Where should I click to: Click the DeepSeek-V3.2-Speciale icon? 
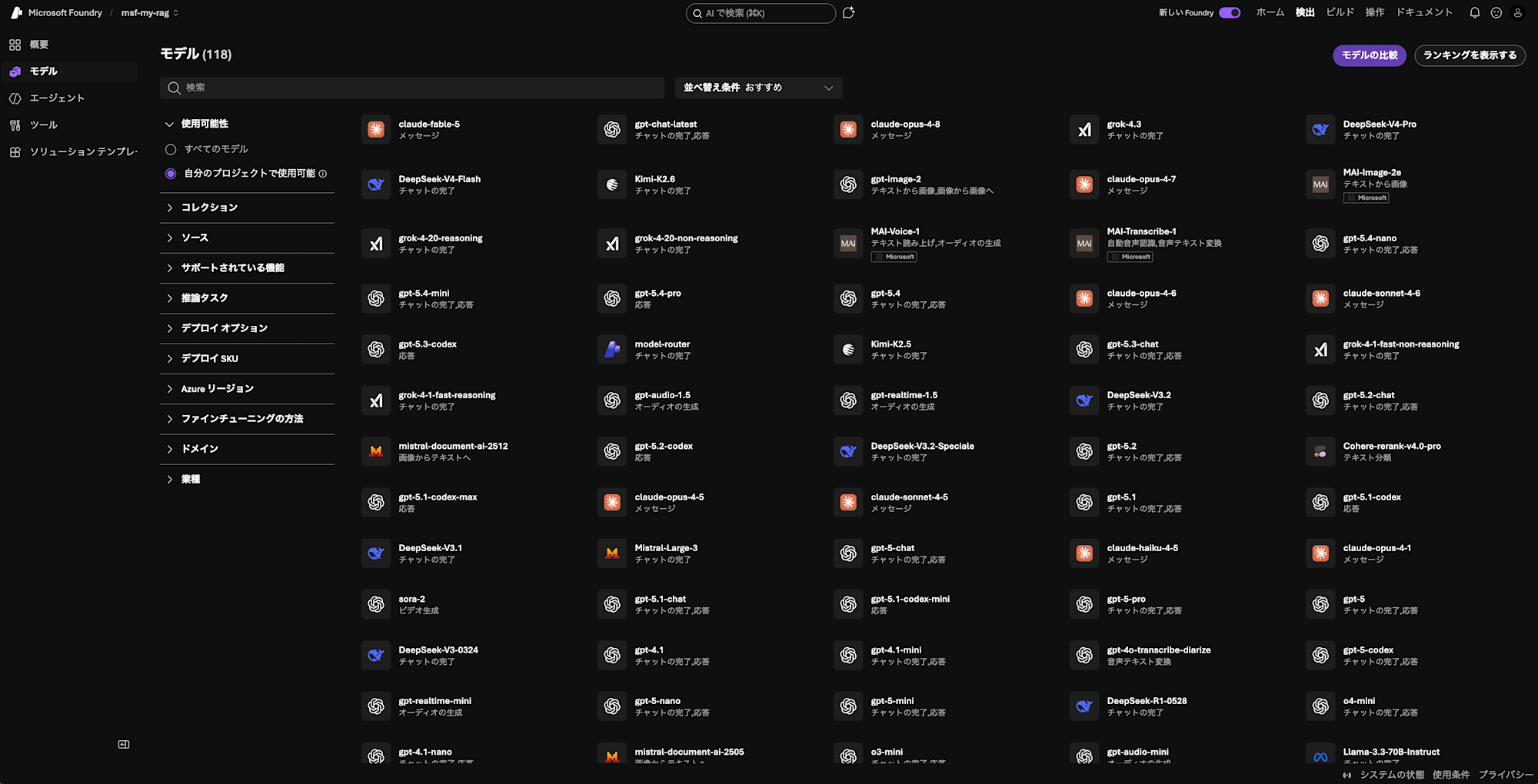coord(848,451)
